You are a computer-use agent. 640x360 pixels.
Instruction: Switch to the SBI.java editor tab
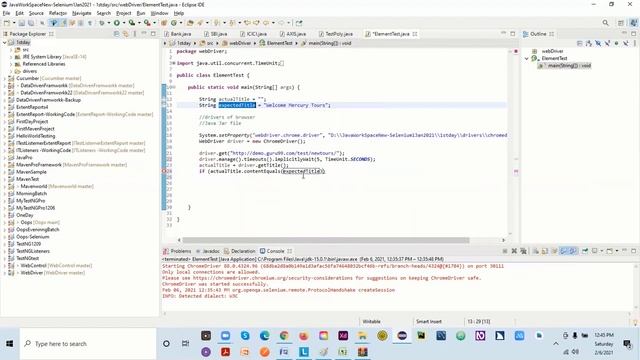[216, 34]
